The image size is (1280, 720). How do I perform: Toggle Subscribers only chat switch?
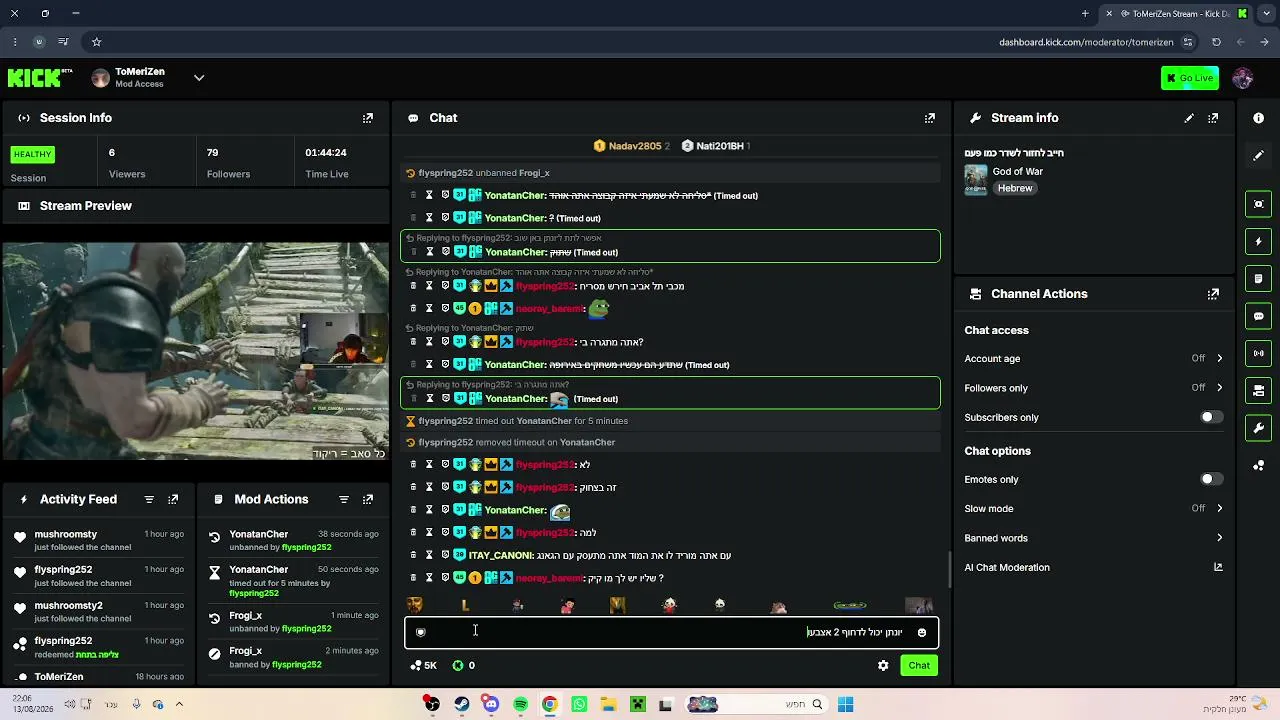[x=1211, y=417]
